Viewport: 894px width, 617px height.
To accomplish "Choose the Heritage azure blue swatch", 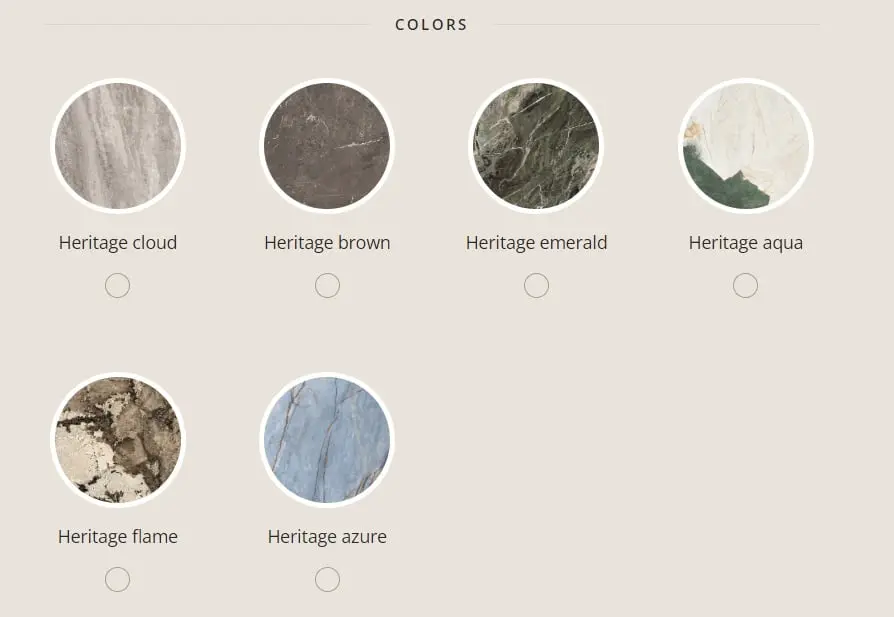I will click(x=327, y=440).
